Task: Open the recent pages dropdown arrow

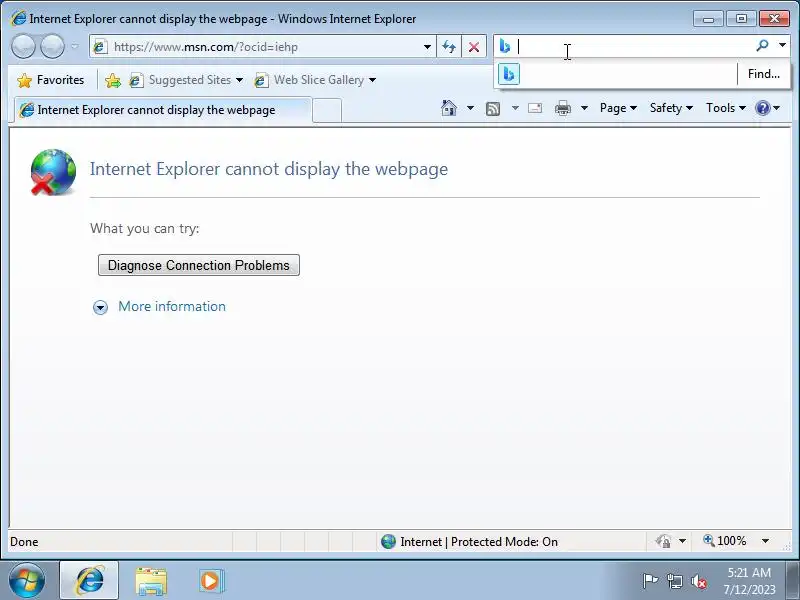Action: pyautogui.click(x=74, y=46)
